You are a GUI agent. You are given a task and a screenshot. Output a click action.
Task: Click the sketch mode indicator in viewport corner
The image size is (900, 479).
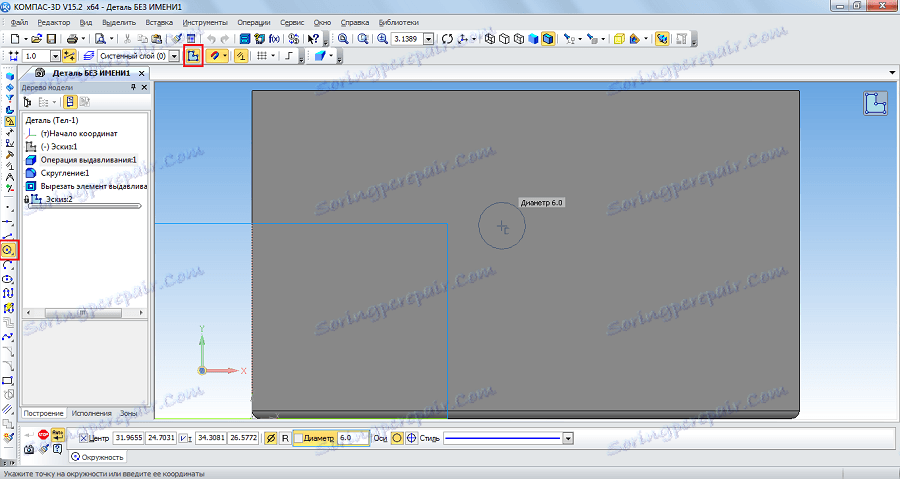click(x=875, y=103)
